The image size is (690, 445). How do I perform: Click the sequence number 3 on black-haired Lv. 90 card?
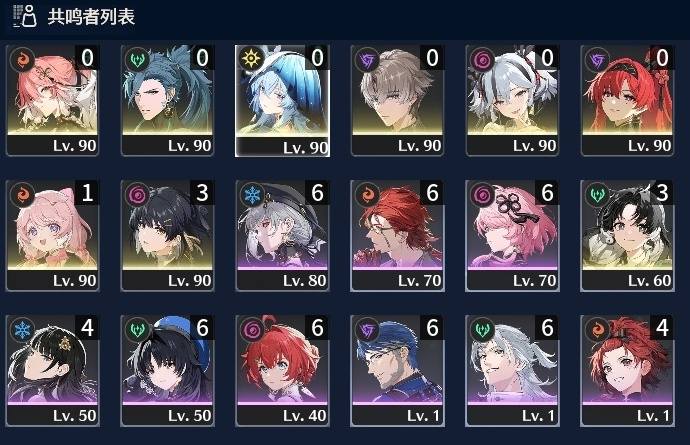tap(202, 192)
